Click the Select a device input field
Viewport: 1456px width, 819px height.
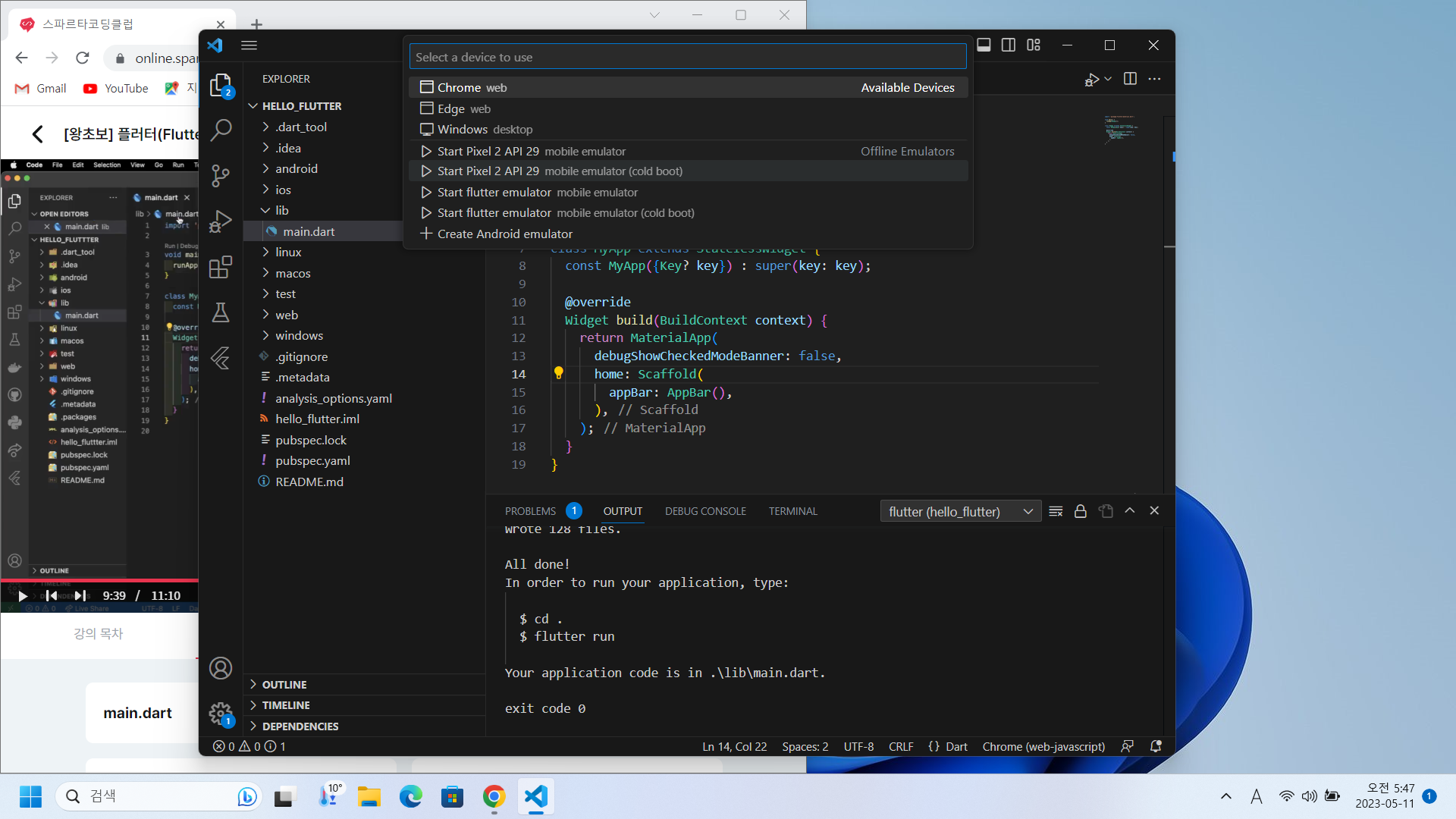click(x=688, y=57)
